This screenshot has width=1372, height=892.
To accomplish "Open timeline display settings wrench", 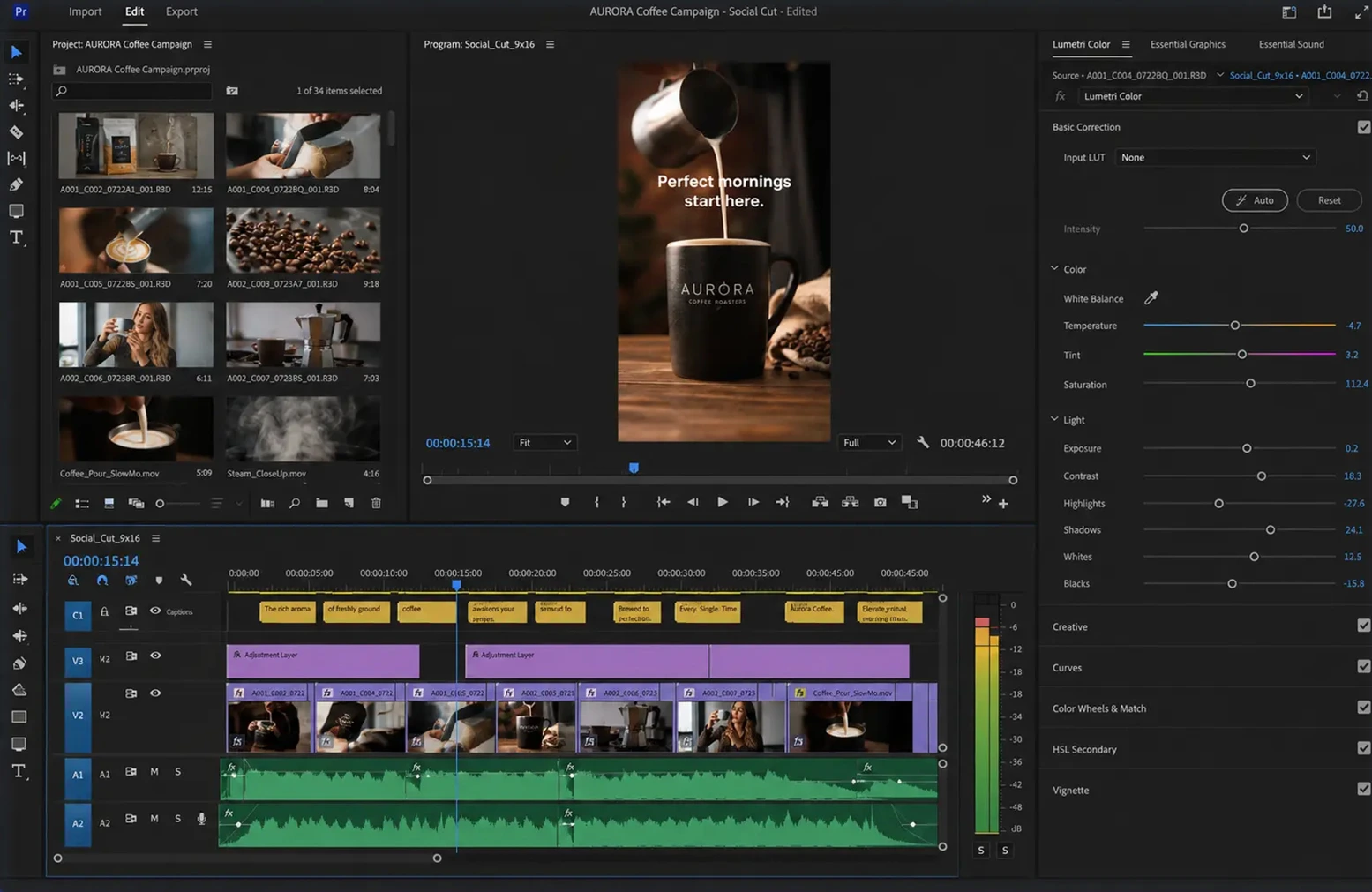I will click(x=186, y=581).
